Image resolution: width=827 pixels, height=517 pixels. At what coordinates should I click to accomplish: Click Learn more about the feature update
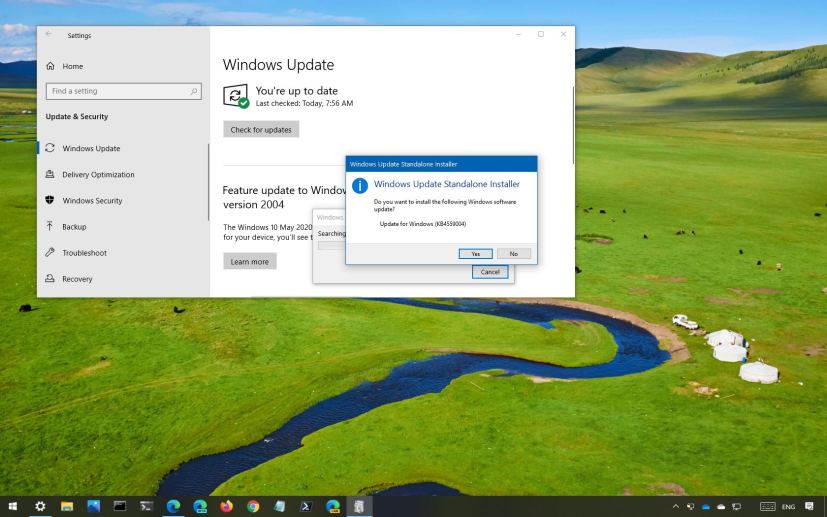249,261
